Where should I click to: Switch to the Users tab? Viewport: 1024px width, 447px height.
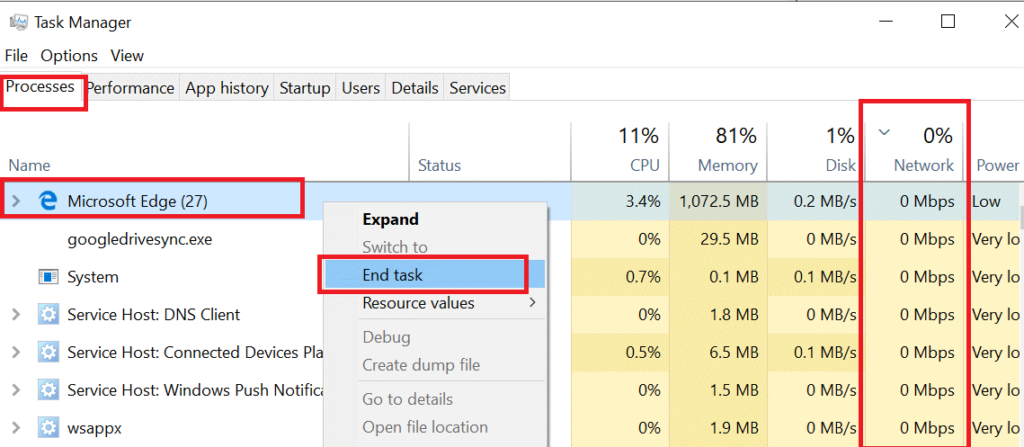tap(361, 88)
